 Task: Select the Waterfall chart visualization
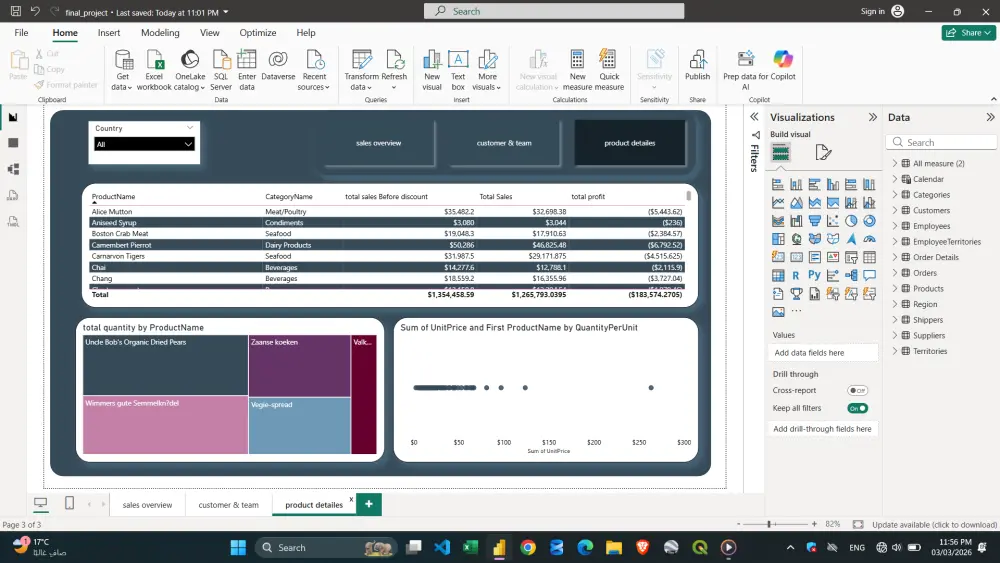pyautogui.click(x=796, y=221)
